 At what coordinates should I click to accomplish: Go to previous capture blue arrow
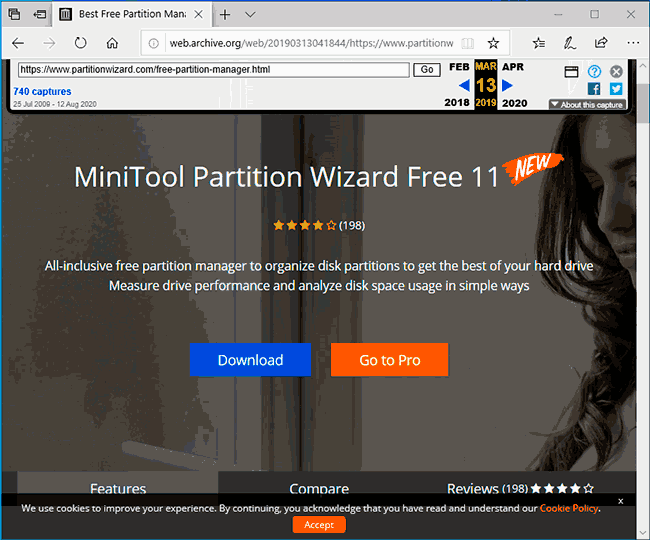(x=464, y=86)
